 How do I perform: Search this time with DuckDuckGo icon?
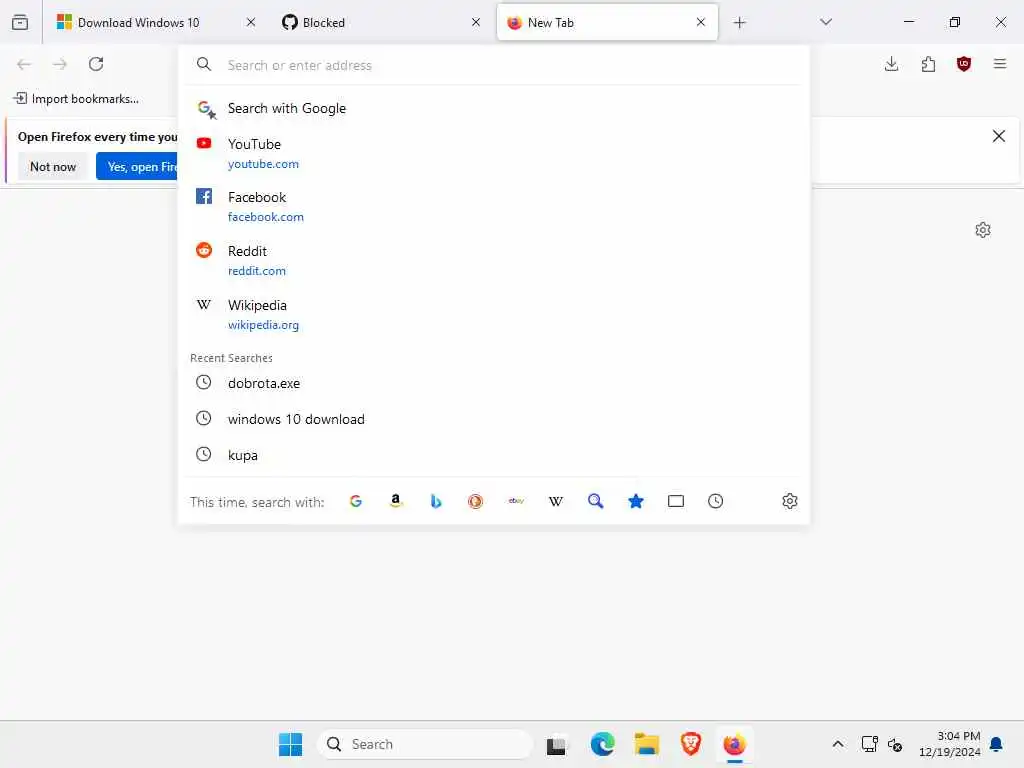(x=475, y=501)
